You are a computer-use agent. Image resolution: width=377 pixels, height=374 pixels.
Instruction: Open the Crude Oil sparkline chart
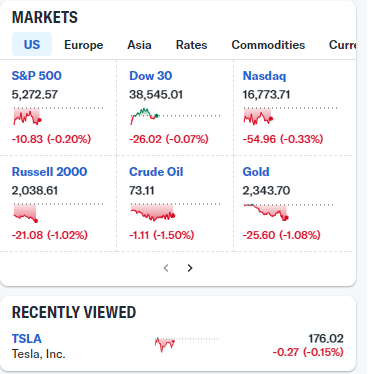point(175,212)
